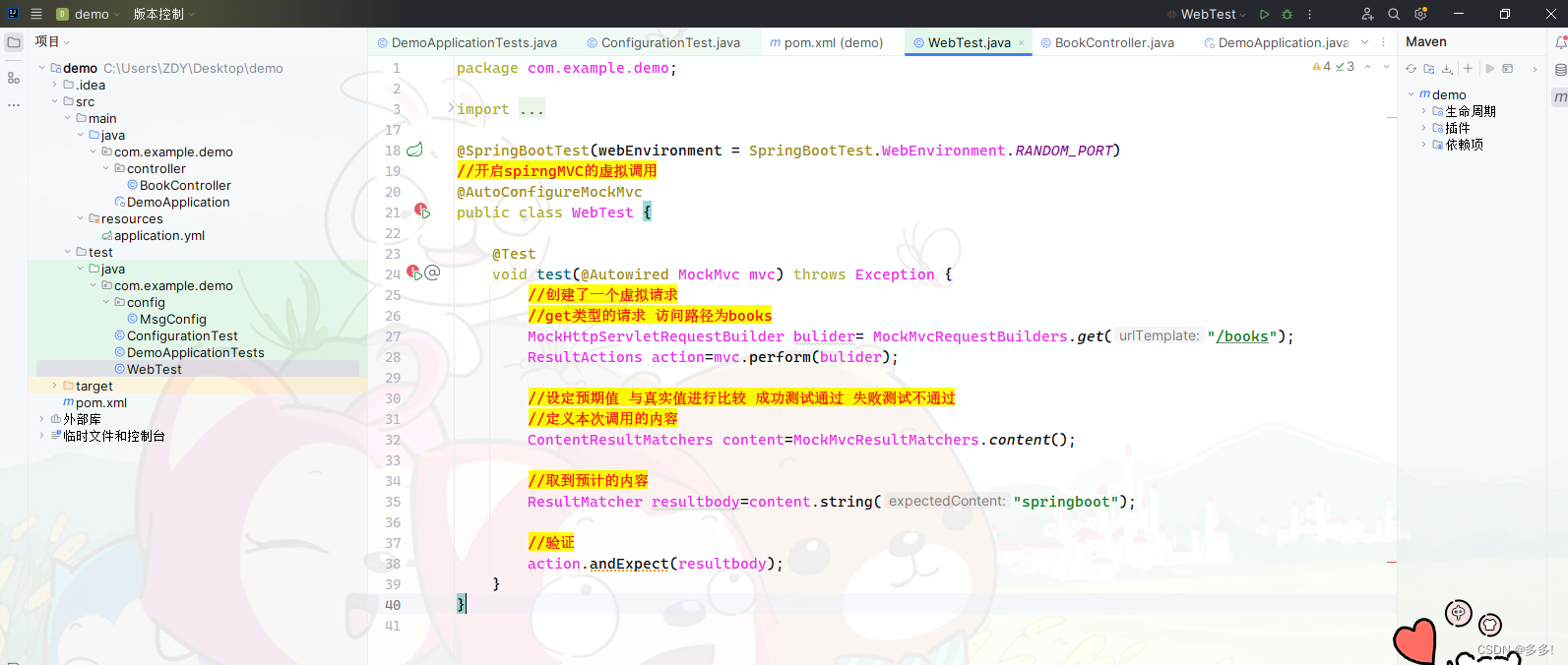1568x665 pixels.
Task: Collapse Maven demo root node
Action: pyautogui.click(x=1411, y=94)
